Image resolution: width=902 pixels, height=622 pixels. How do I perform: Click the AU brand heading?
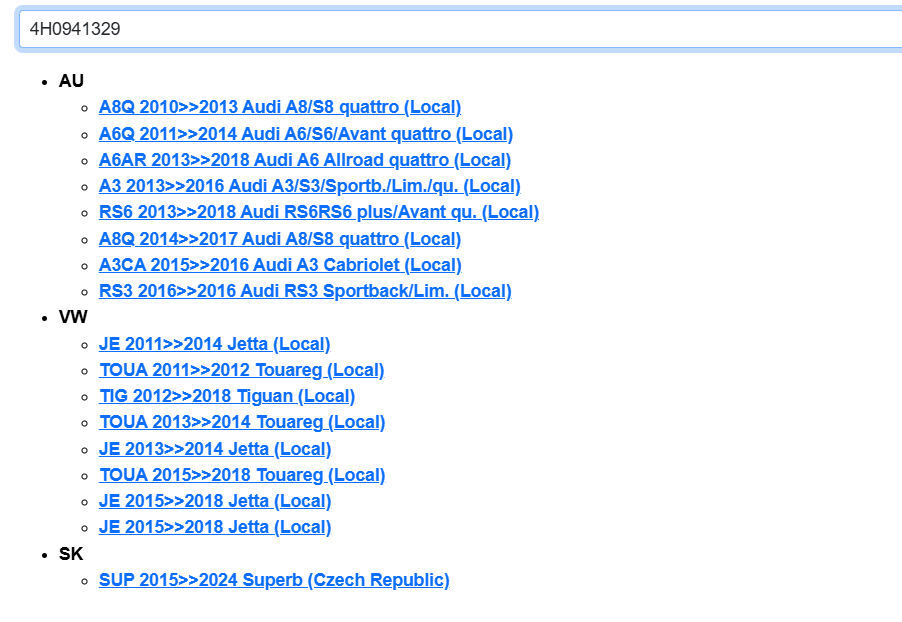(x=71, y=81)
